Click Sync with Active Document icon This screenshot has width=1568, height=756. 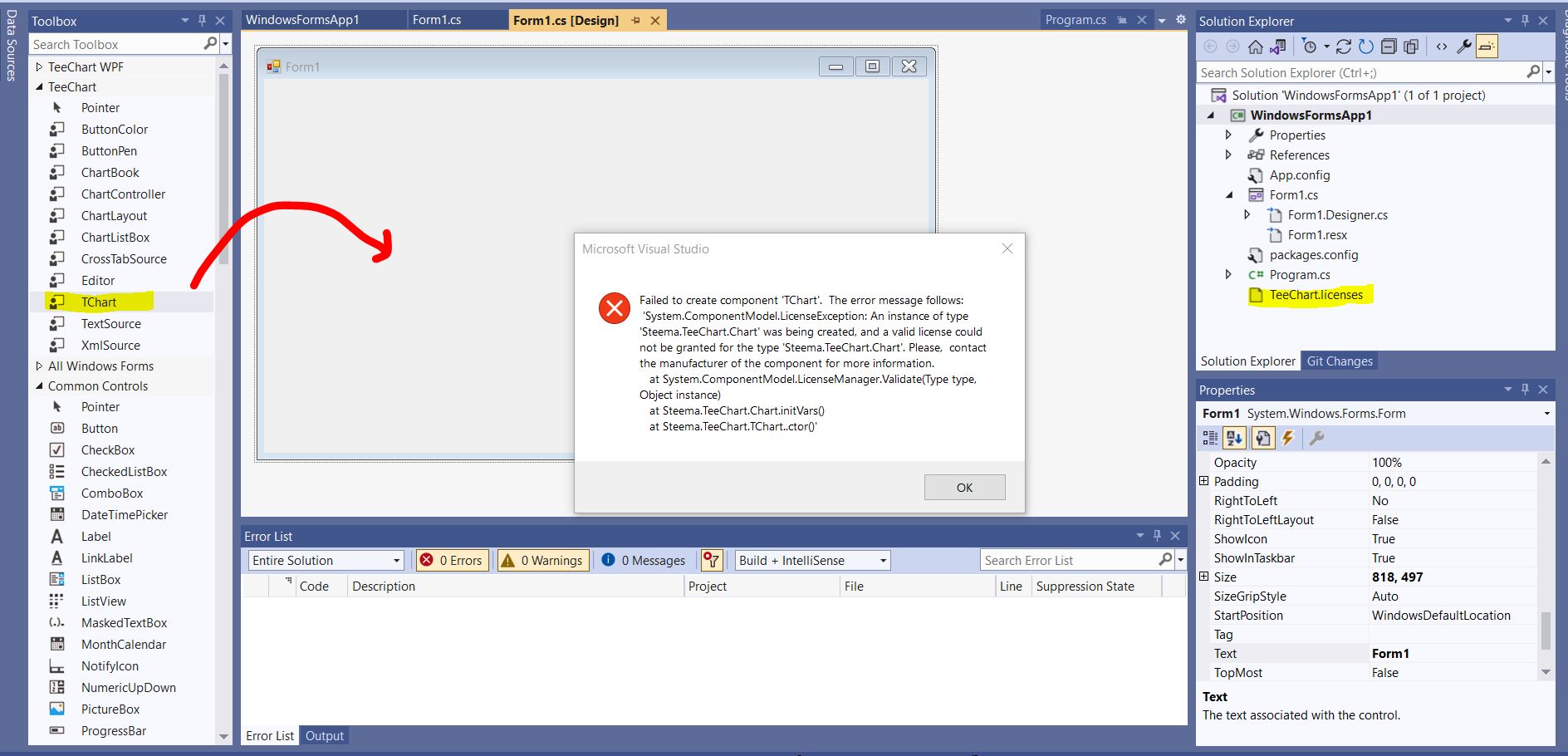1344,47
